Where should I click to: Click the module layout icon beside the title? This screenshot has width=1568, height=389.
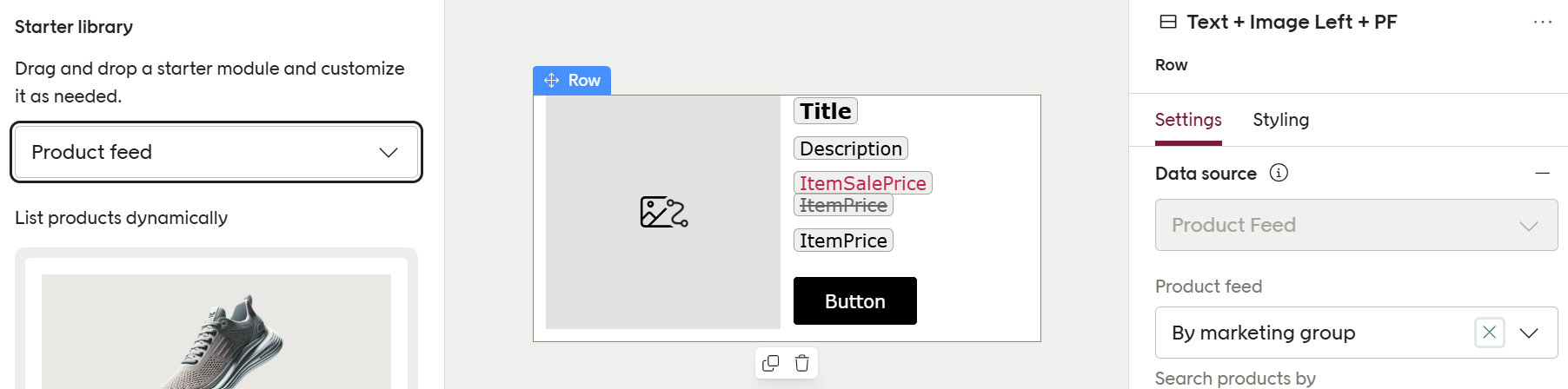pyautogui.click(x=1168, y=23)
